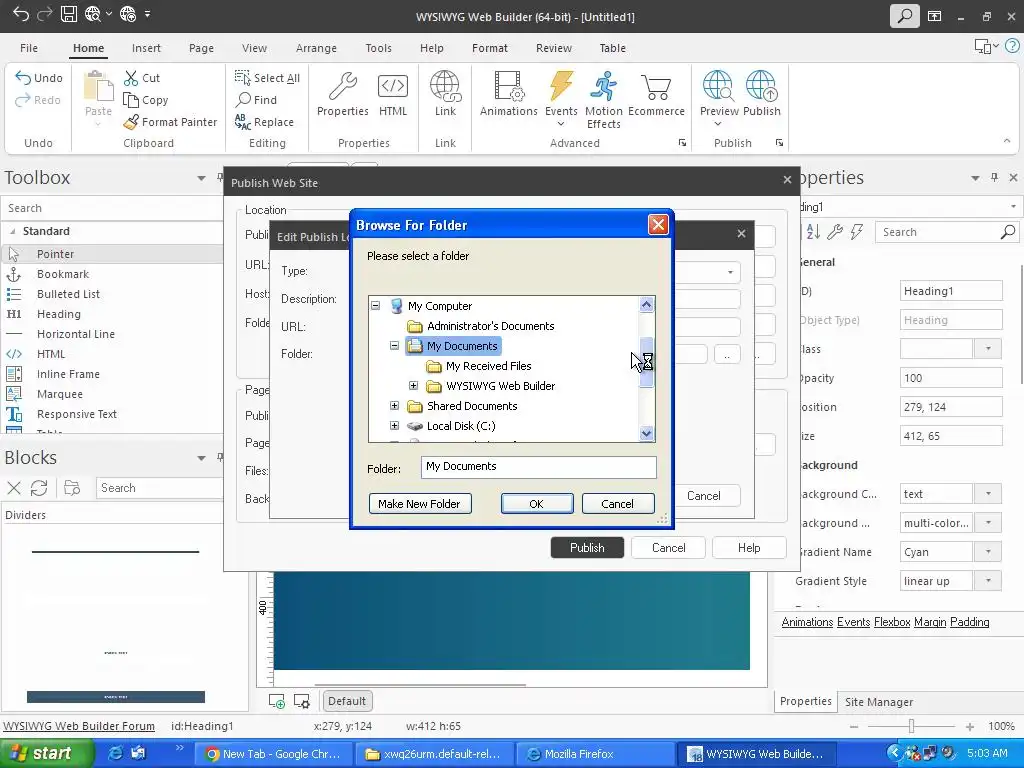1024x768 pixels.
Task: Click the delete X icon in Blocks panel
Action: click(x=14, y=488)
